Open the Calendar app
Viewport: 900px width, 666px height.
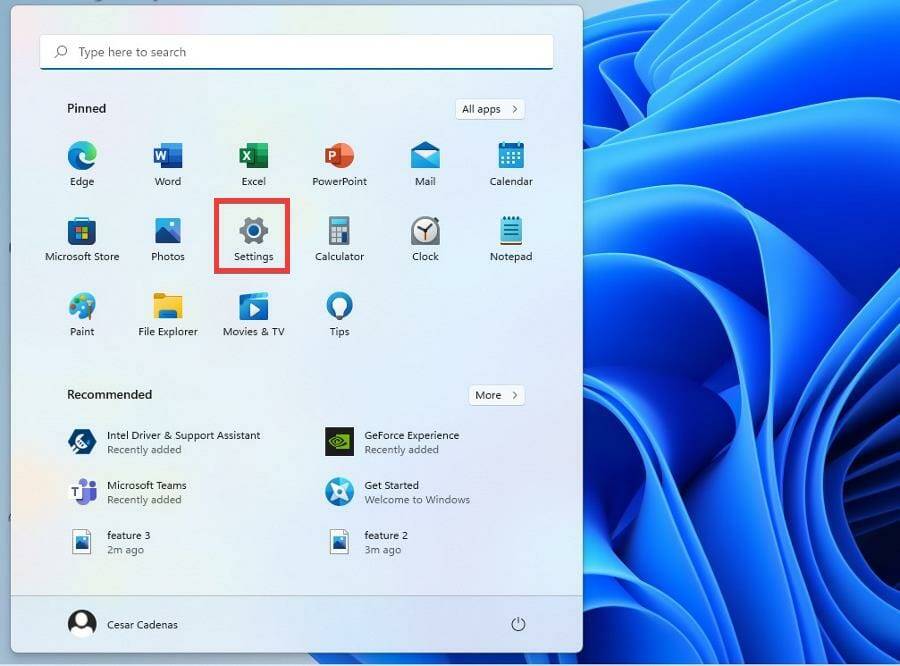510,157
